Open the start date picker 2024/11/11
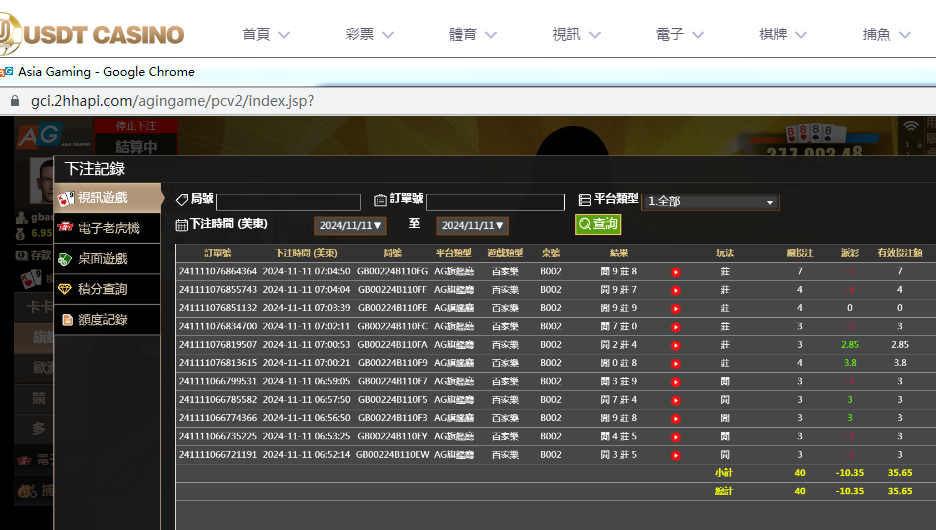This screenshot has height=530, width=936. (350, 226)
